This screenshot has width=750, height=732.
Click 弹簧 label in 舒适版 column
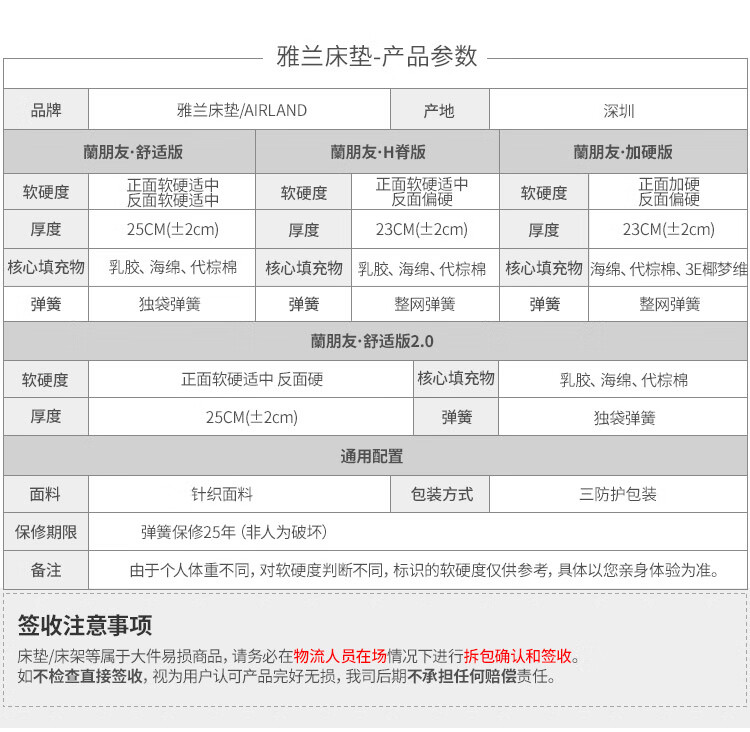pos(46,304)
